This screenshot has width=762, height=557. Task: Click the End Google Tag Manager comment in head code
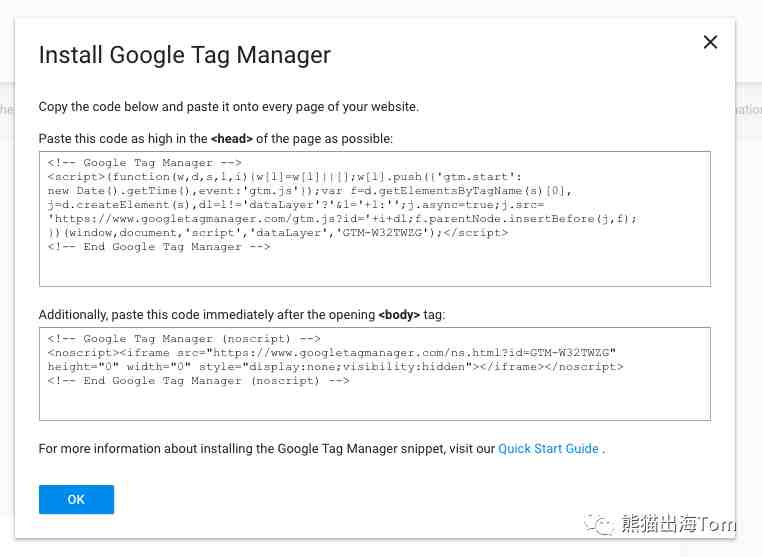click(159, 246)
